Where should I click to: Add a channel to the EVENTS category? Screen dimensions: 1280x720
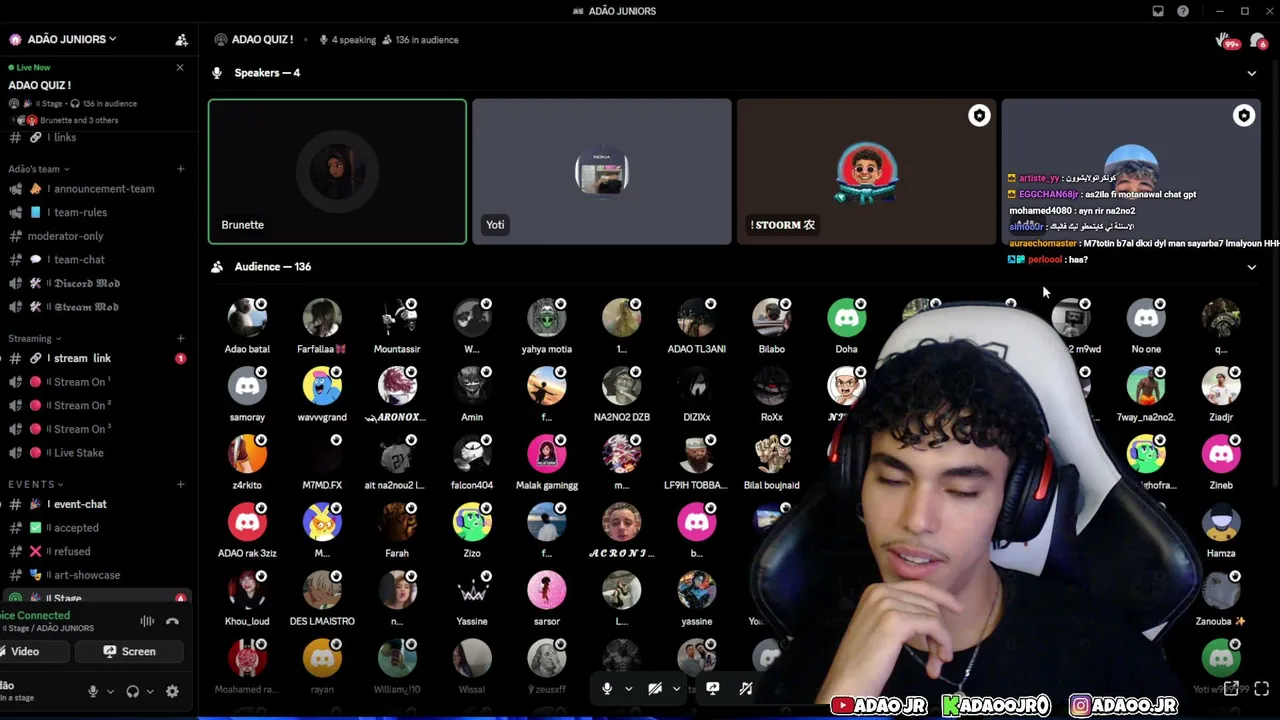pyautogui.click(x=181, y=485)
